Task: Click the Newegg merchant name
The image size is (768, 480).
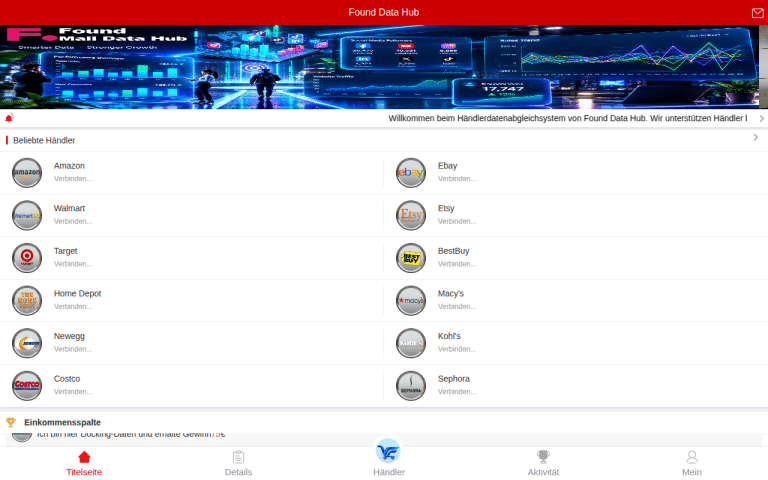Action: click(x=69, y=336)
